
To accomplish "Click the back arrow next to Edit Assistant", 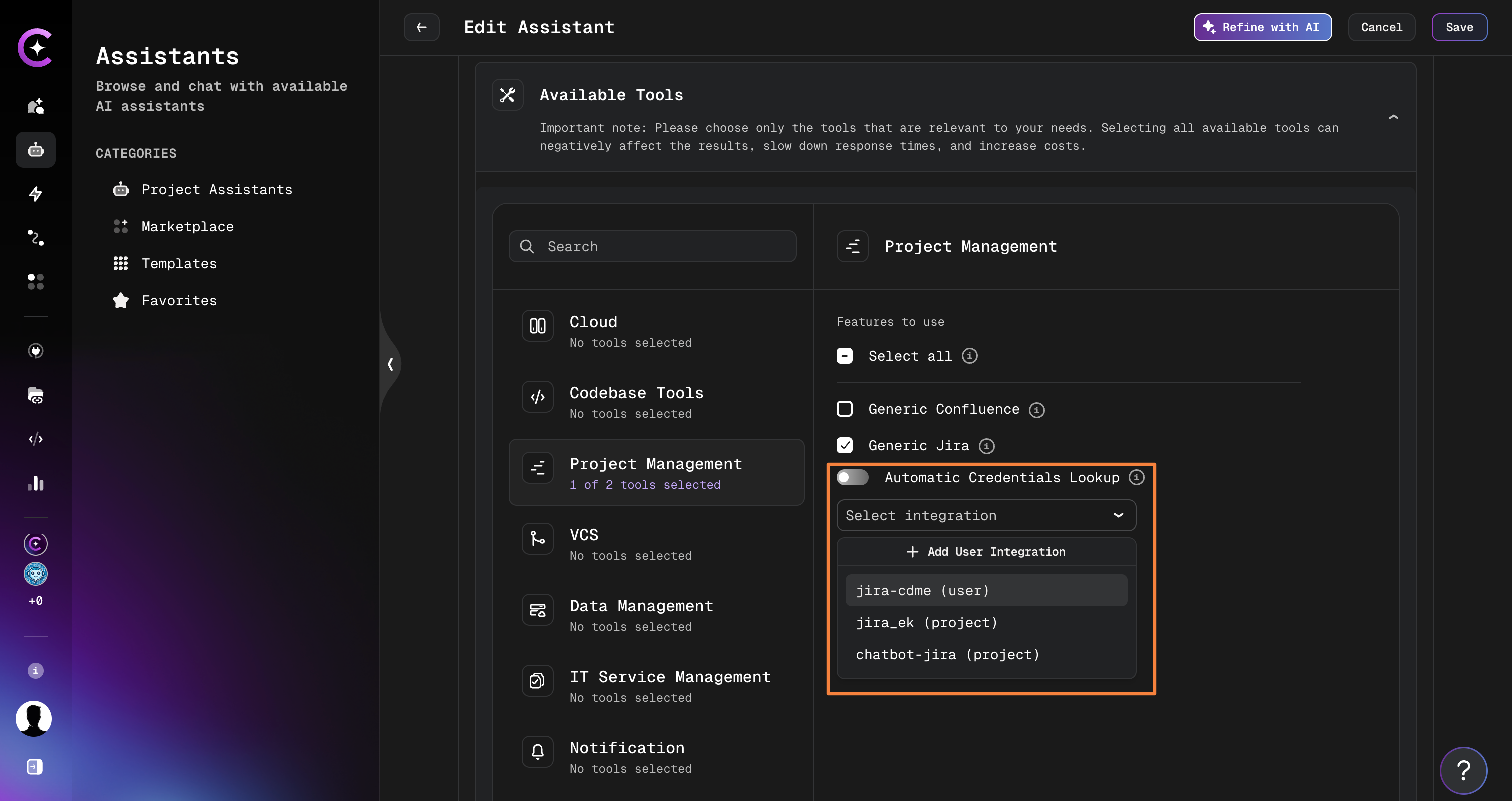I will (x=421, y=27).
